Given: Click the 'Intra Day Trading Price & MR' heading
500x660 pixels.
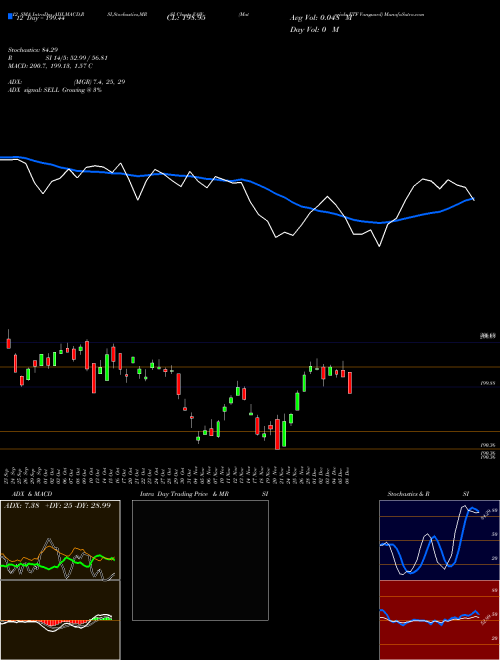Looking at the screenshot, I should 185,494.
